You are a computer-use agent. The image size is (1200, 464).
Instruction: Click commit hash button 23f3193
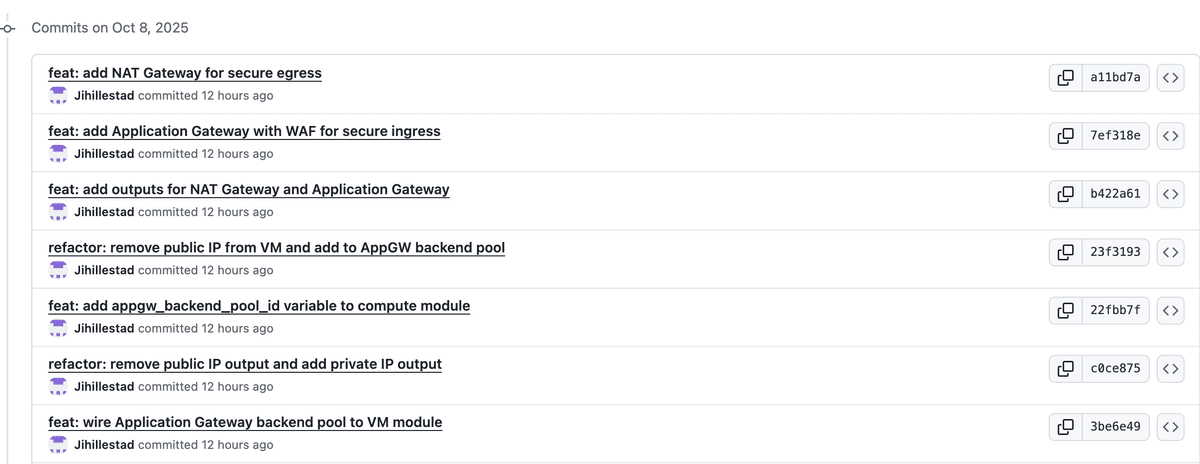(x=1116, y=252)
